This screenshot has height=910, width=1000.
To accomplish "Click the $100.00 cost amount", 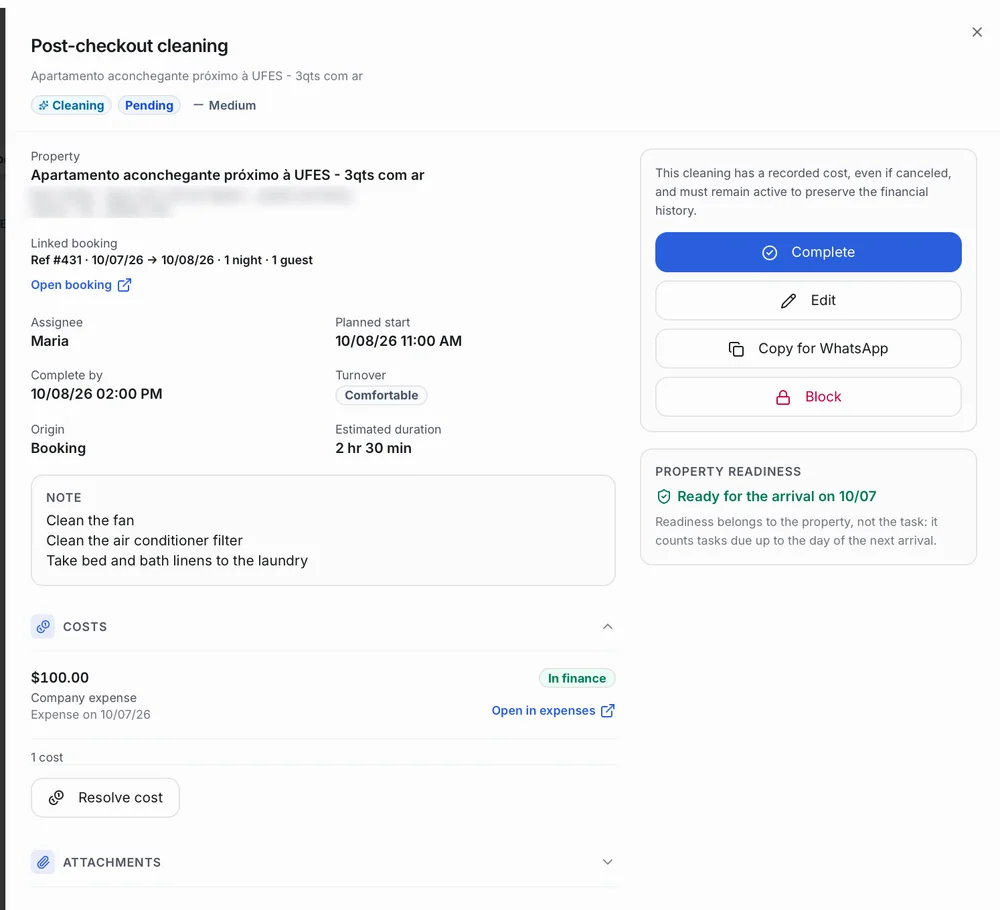I will (x=60, y=677).
